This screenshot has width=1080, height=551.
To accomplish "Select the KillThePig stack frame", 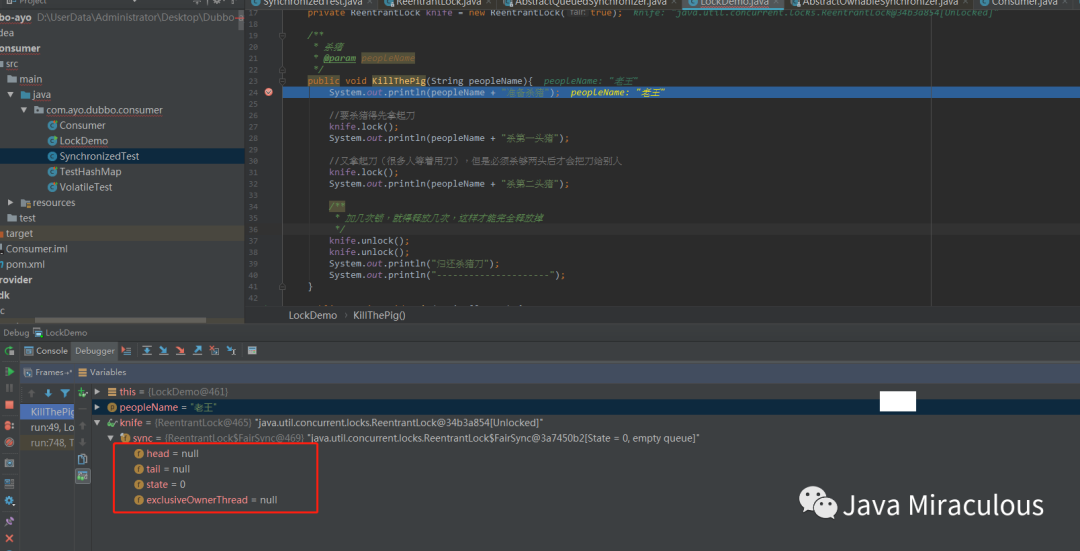I will [x=47, y=412].
